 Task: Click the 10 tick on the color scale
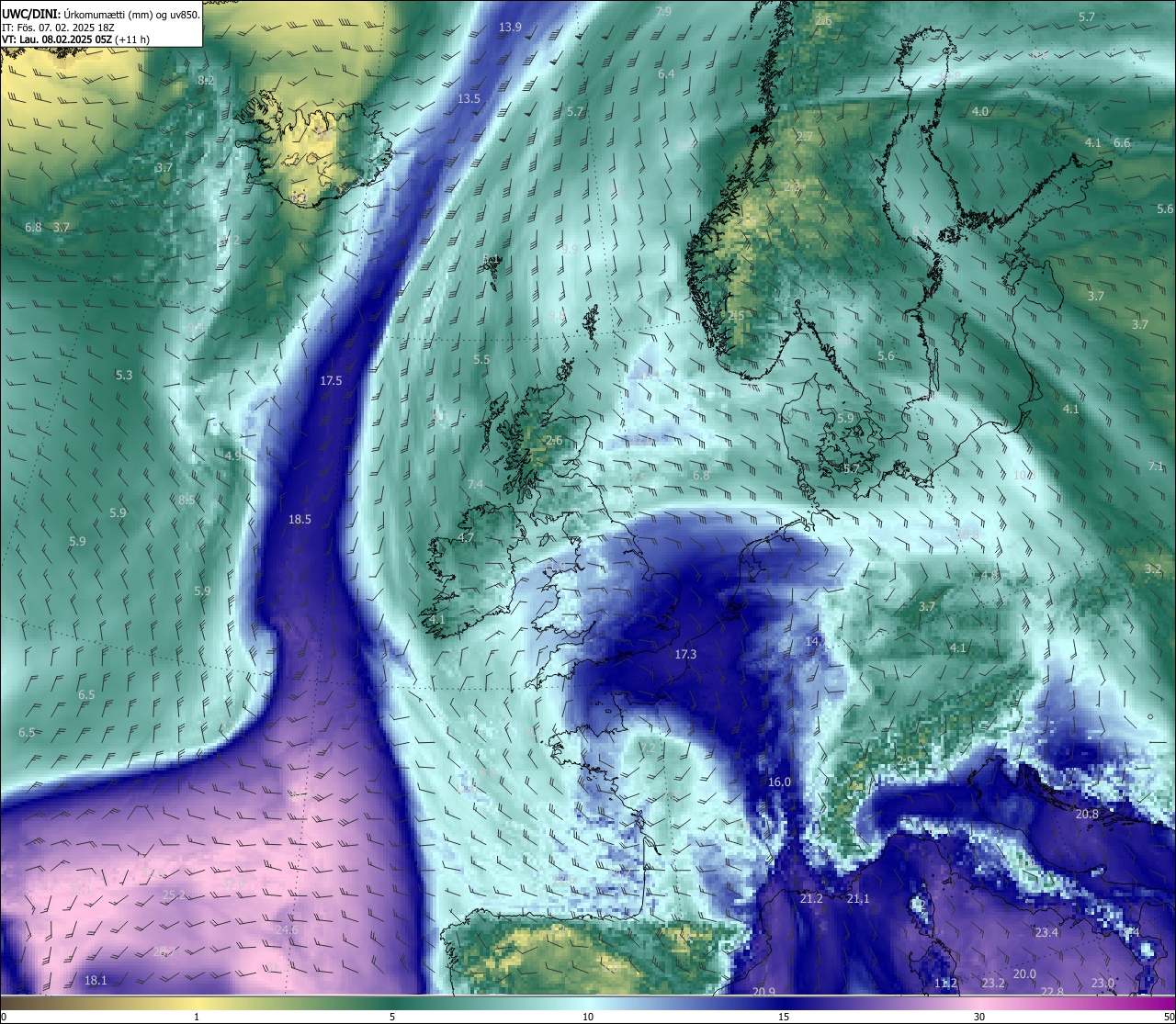point(588,1017)
